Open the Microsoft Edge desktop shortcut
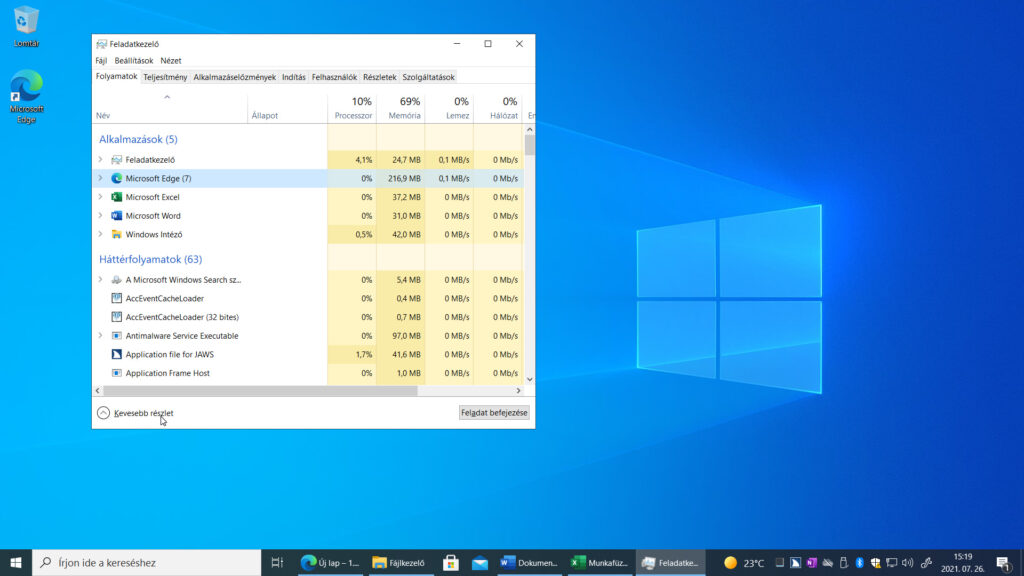Image resolution: width=1024 pixels, height=576 pixels. point(26,96)
